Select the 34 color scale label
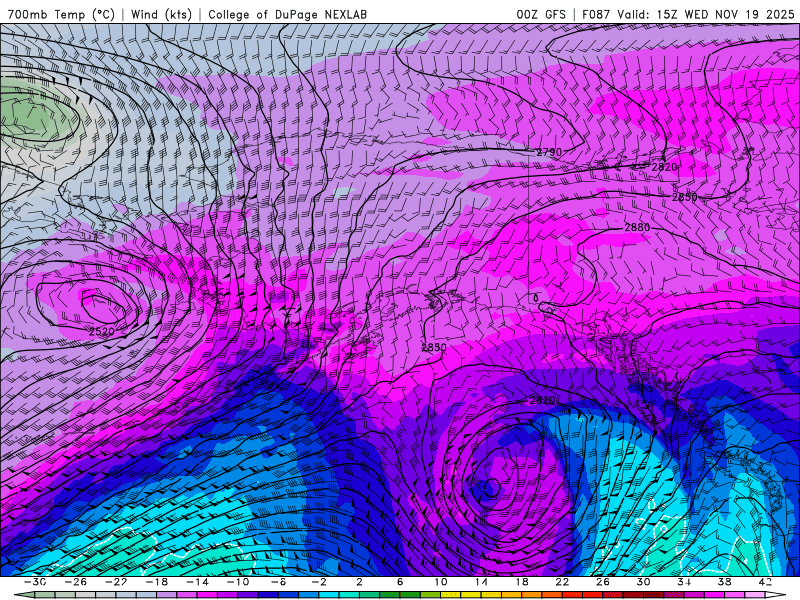This screenshot has height=600, width=800. (684, 582)
